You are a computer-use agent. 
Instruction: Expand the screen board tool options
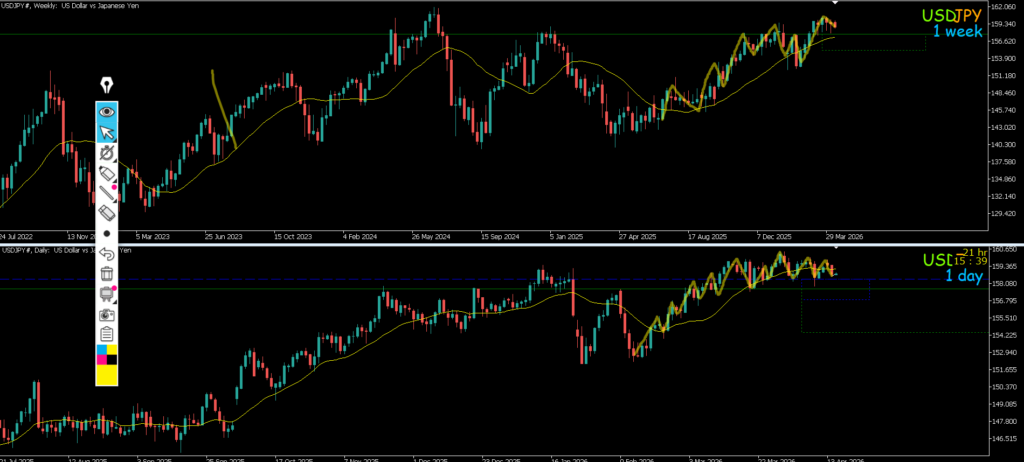[x=107, y=293]
